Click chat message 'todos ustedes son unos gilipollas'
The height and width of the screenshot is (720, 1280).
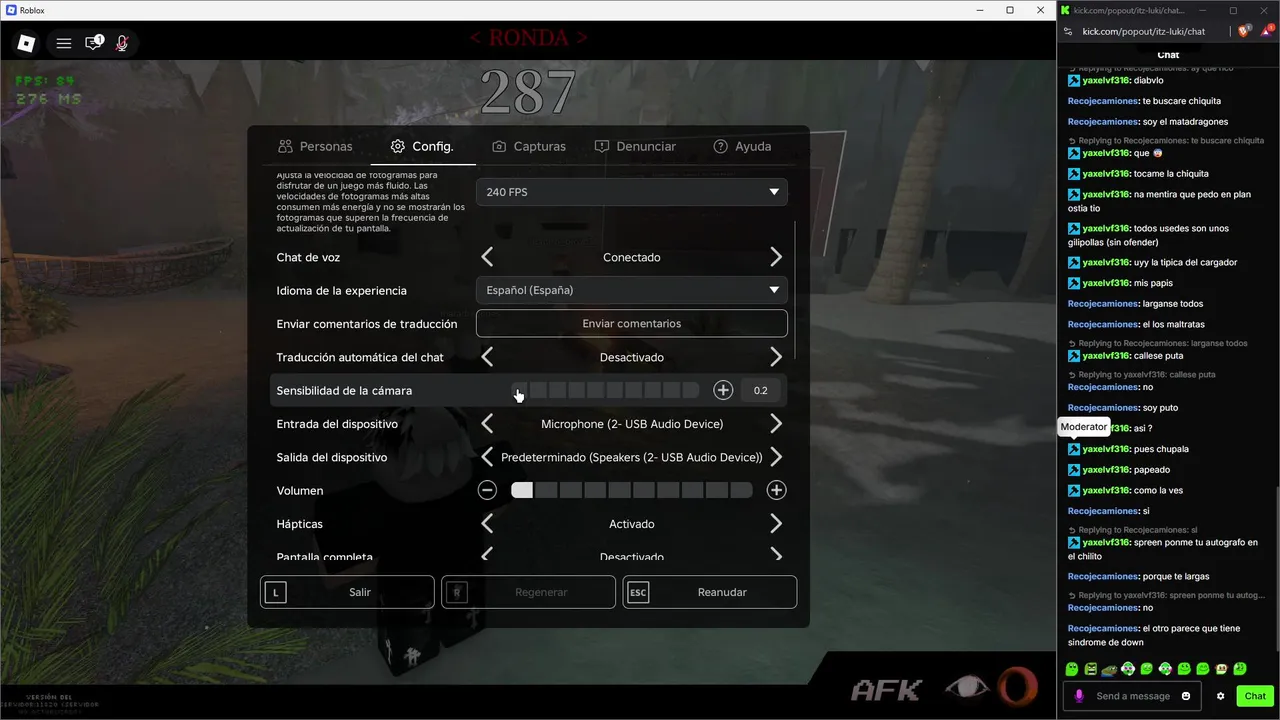[1147, 235]
